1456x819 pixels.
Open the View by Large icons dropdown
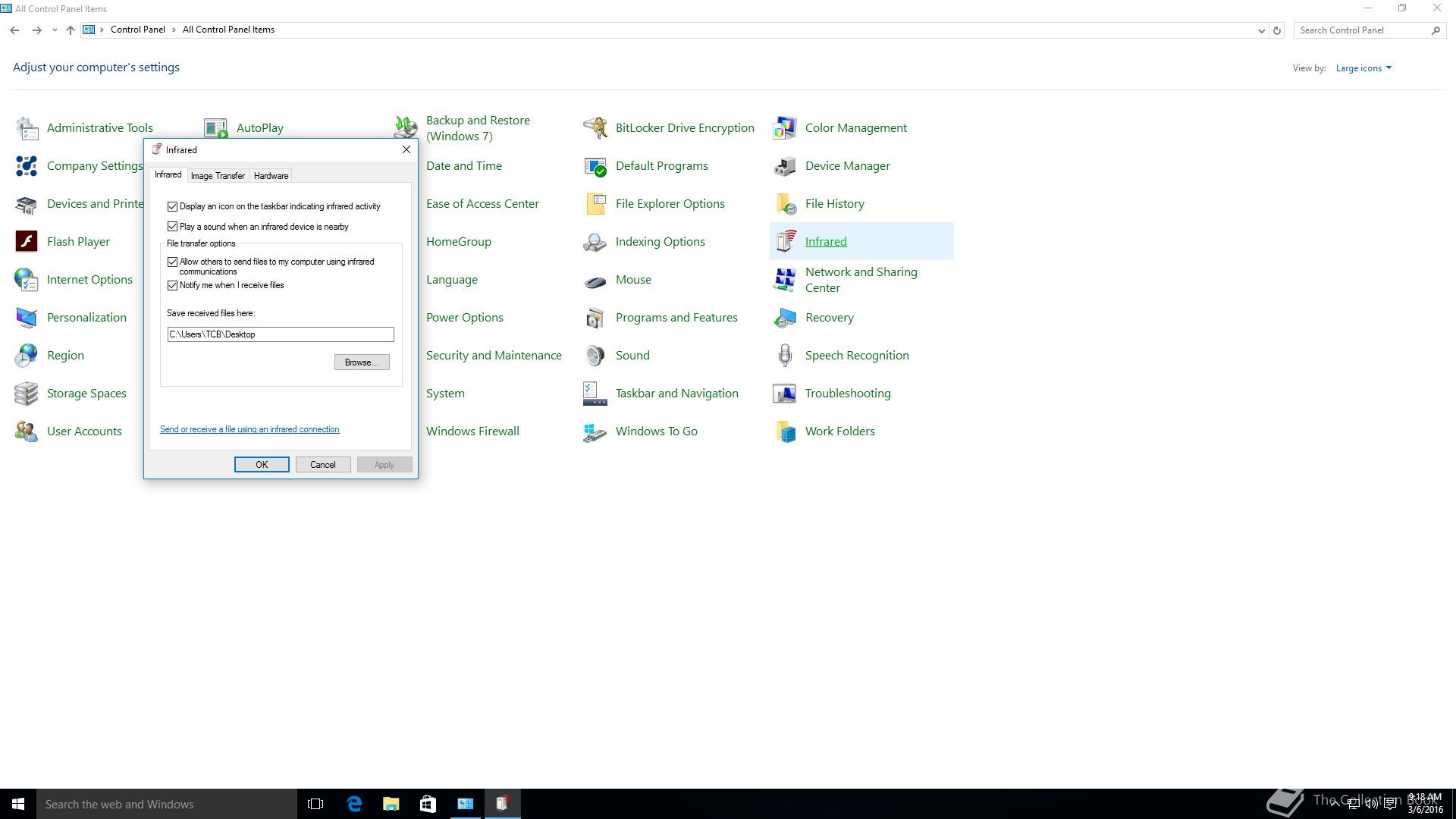1363,68
